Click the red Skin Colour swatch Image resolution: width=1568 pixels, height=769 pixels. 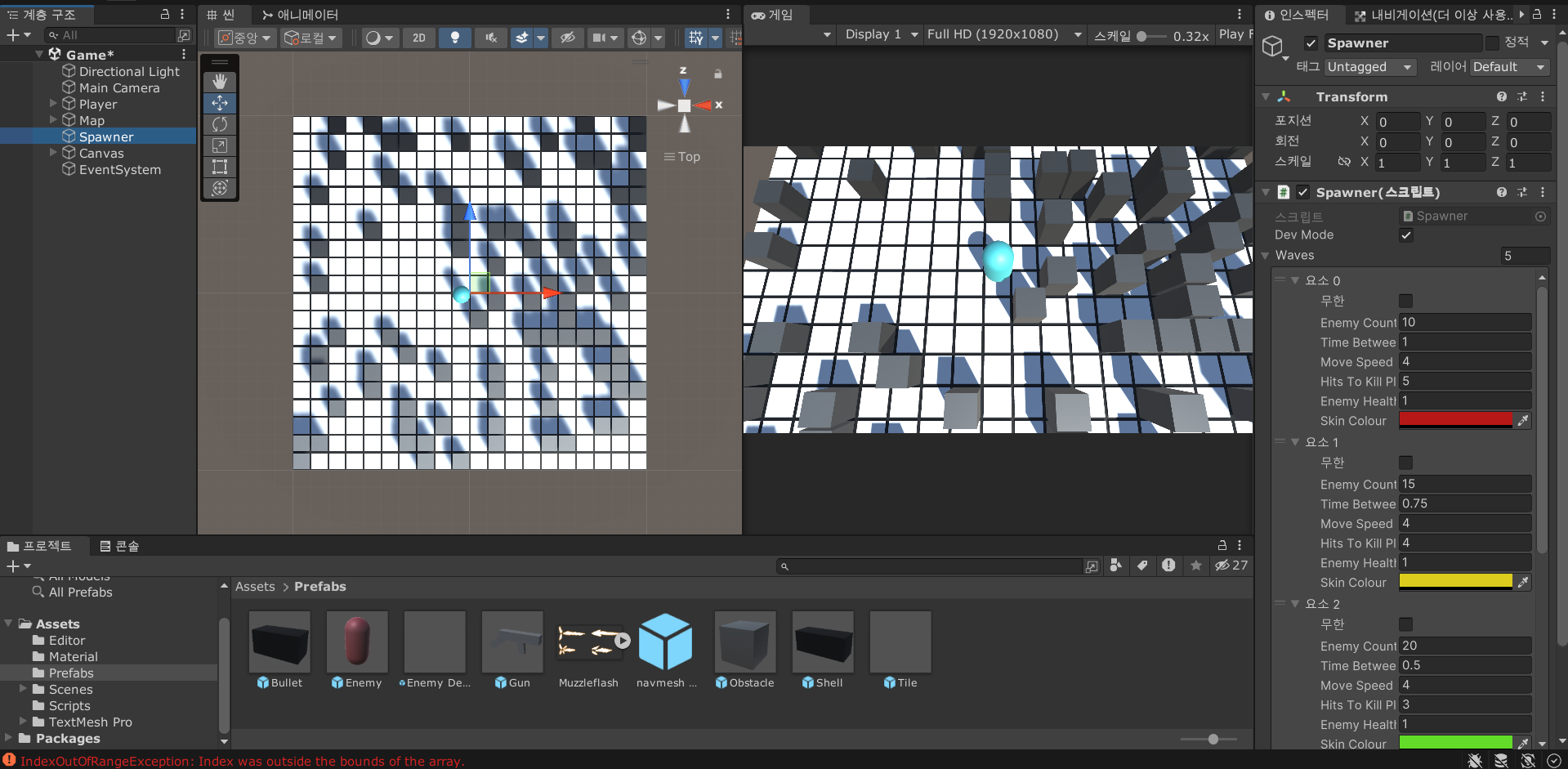(1456, 420)
